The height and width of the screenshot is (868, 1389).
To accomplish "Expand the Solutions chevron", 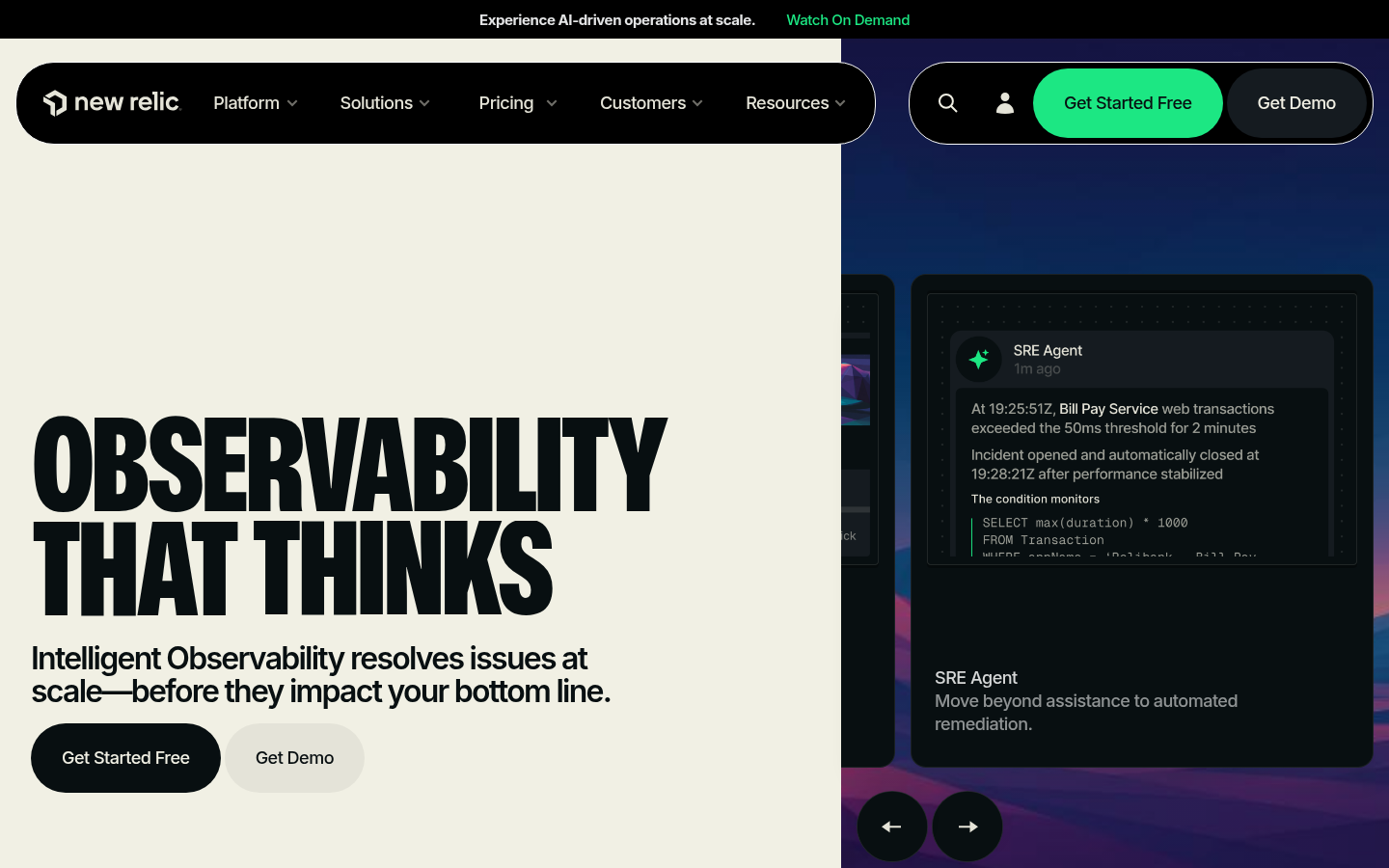I will pyautogui.click(x=424, y=103).
